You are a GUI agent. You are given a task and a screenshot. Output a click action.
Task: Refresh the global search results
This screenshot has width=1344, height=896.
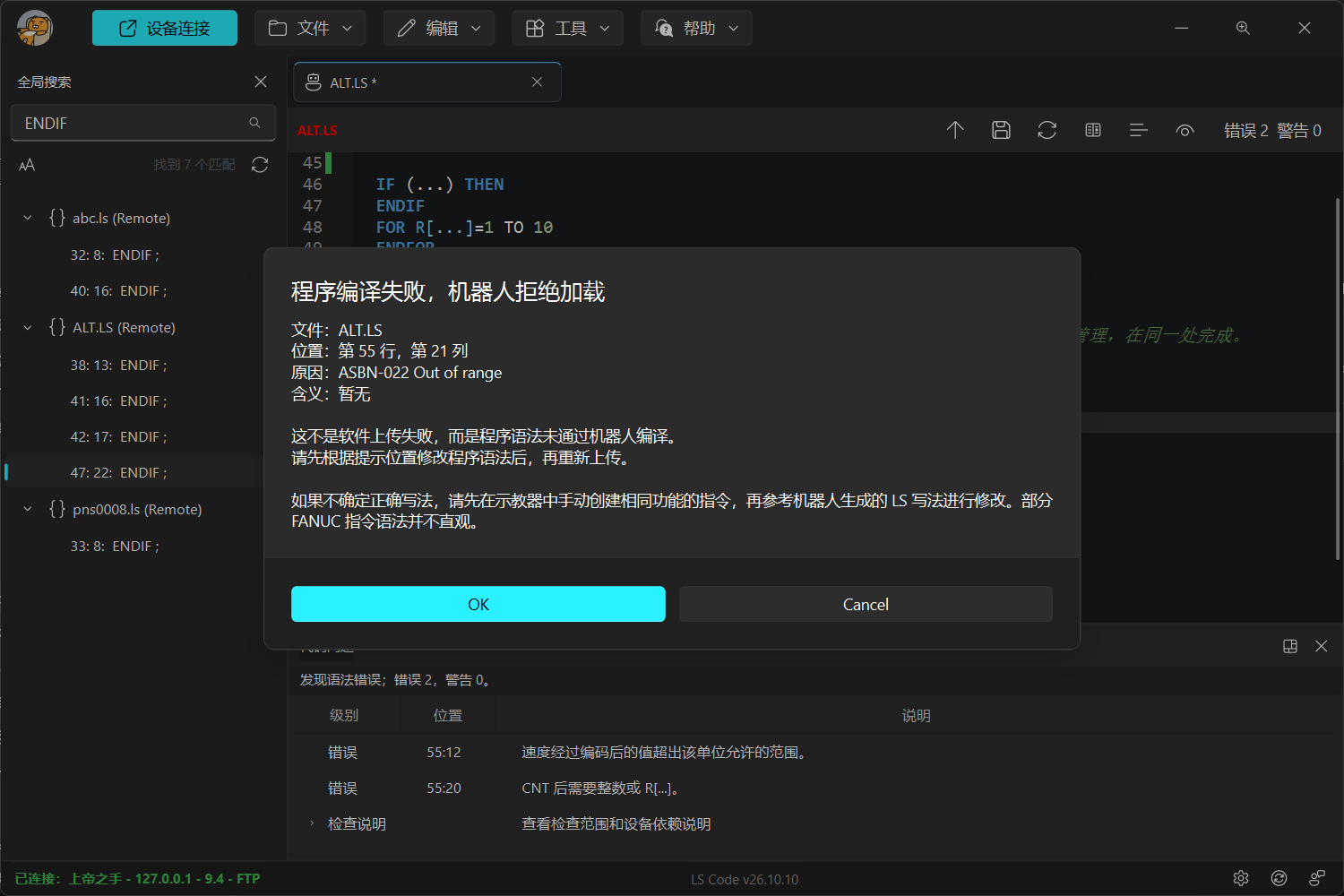coord(260,165)
